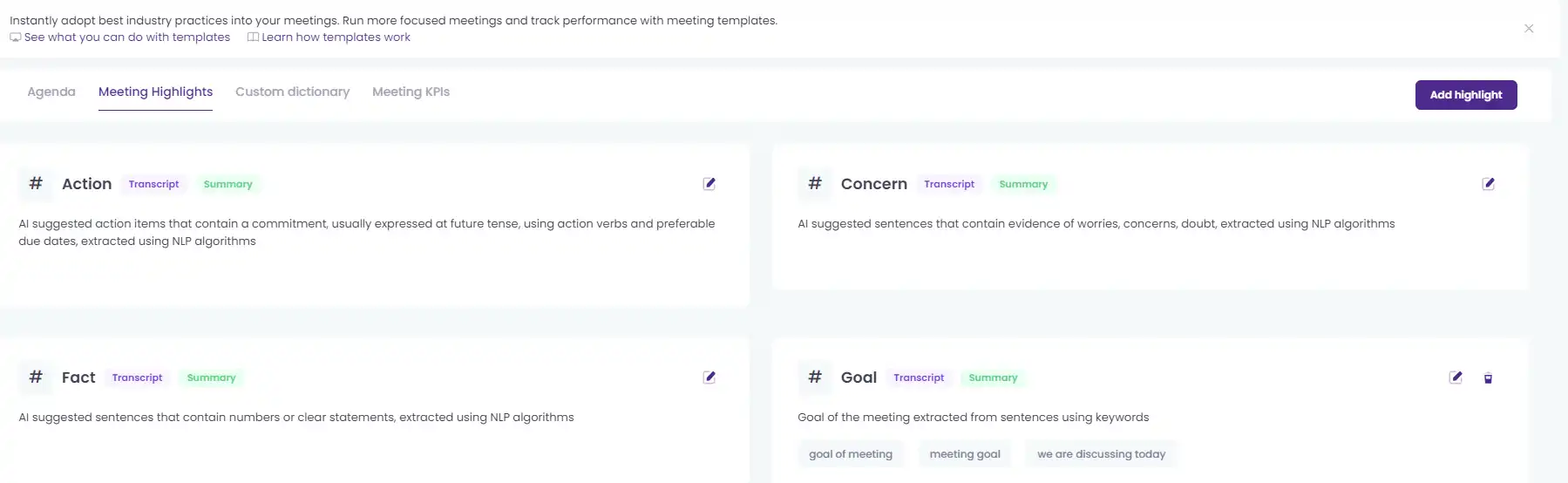Edit the Fact highlight
The height and width of the screenshot is (483, 1568).
709,377
